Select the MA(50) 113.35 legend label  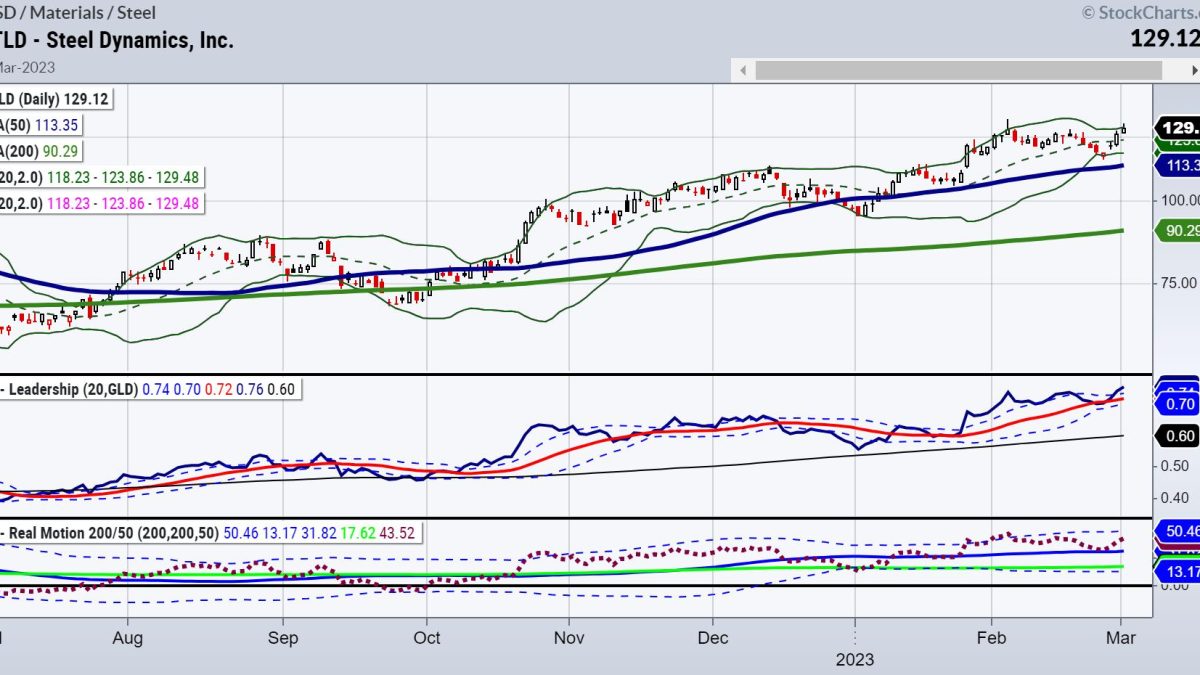click(x=40, y=125)
